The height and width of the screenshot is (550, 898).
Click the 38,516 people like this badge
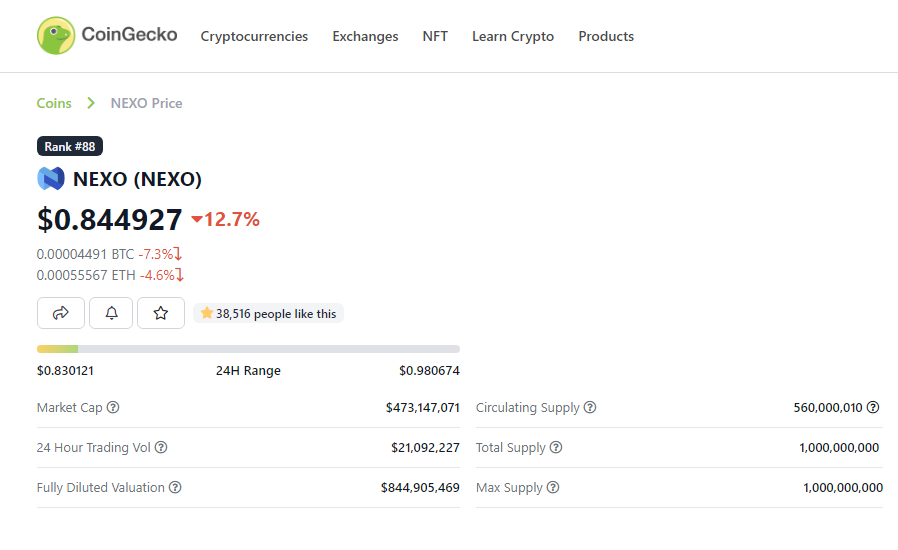point(269,313)
